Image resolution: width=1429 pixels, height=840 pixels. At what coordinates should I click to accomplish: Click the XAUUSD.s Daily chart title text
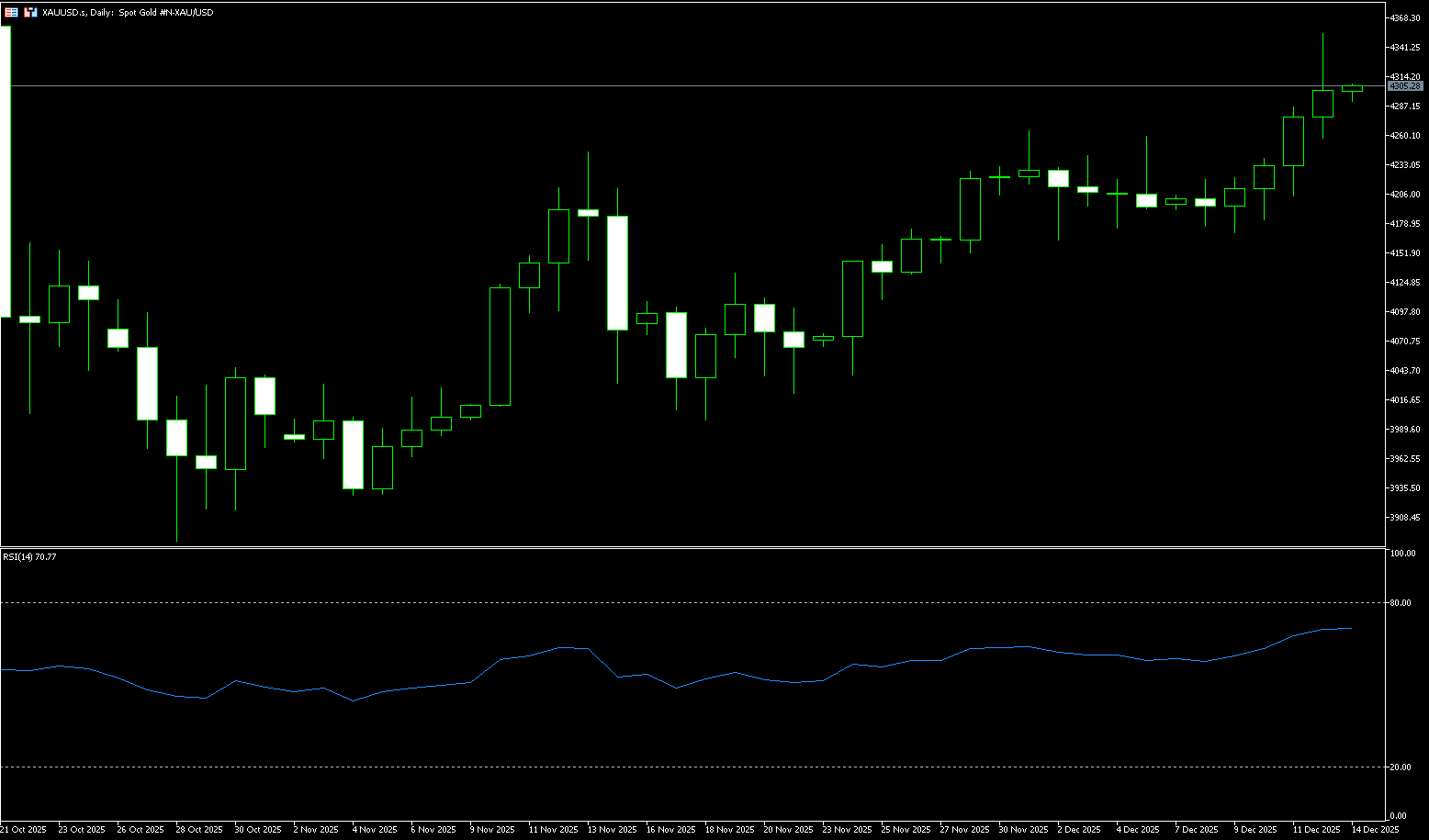[x=128, y=13]
